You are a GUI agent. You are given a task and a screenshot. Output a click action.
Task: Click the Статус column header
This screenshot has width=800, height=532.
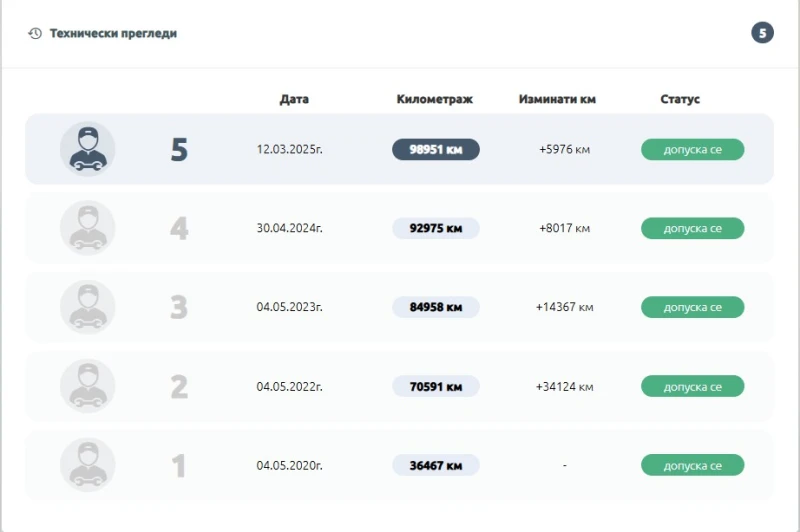tap(680, 99)
